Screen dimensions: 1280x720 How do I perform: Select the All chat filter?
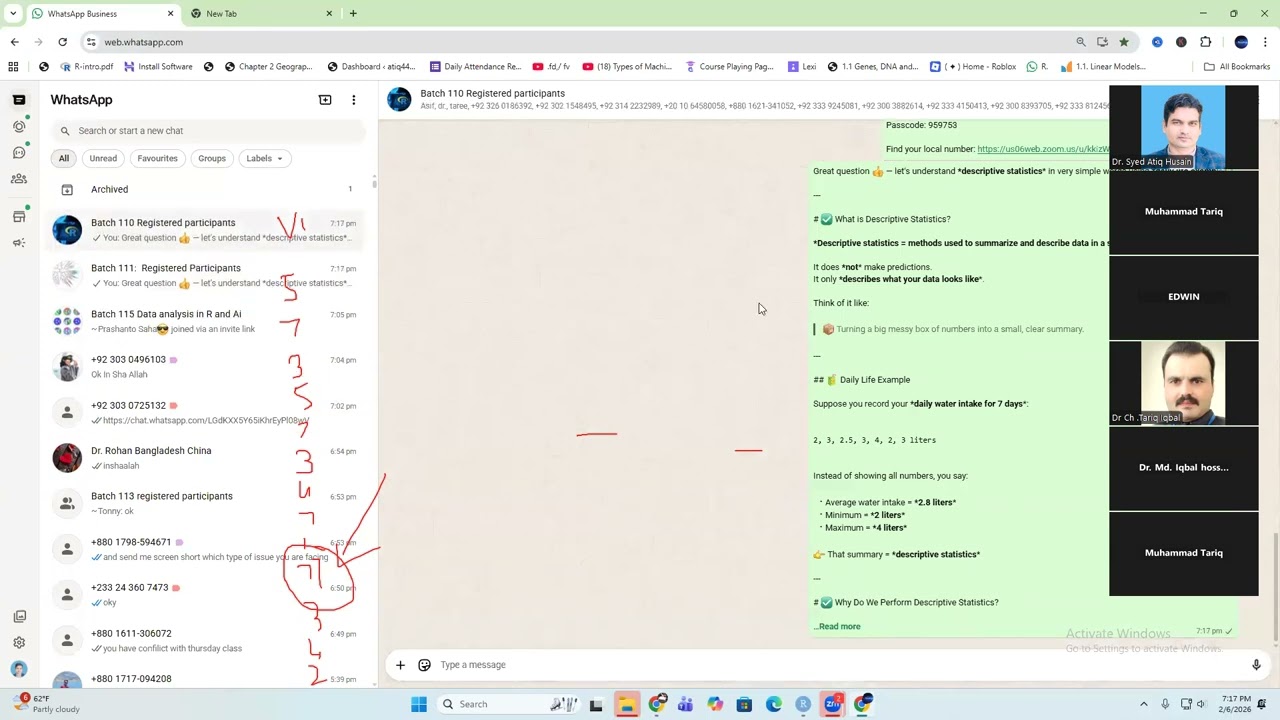coord(64,158)
